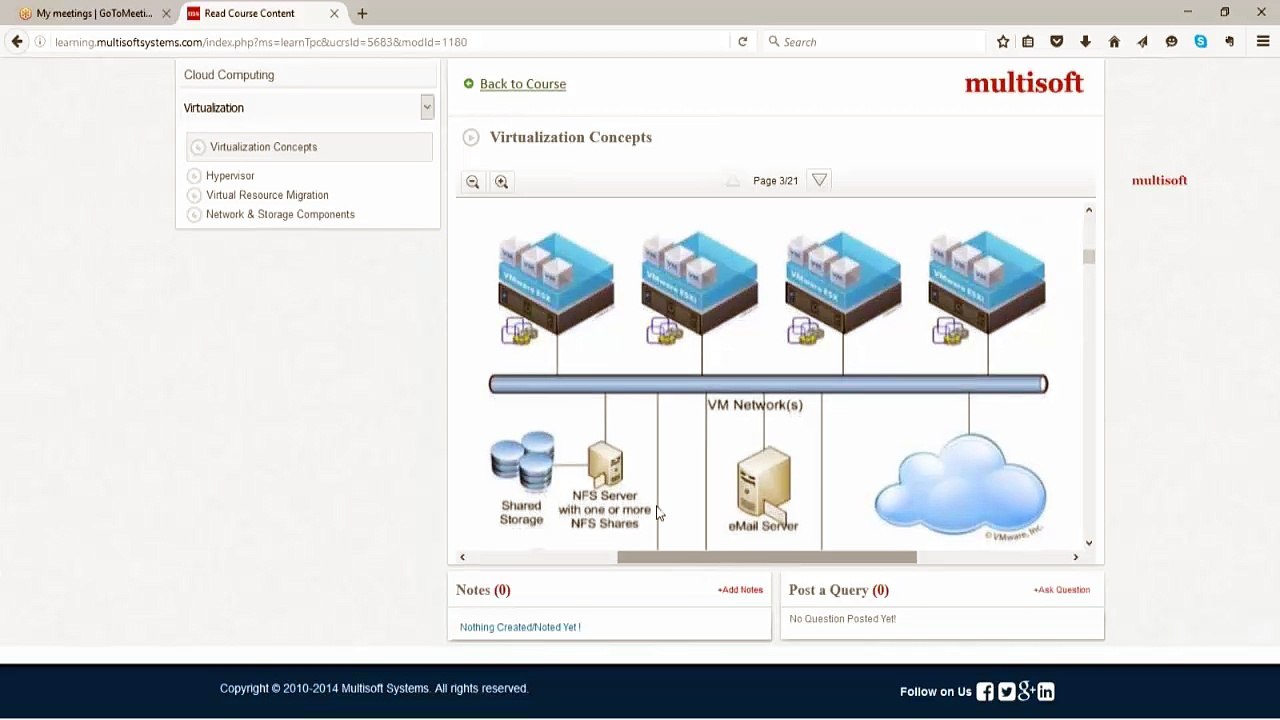Click the Skype toolbar icon

pyautogui.click(x=1200, y=42)
